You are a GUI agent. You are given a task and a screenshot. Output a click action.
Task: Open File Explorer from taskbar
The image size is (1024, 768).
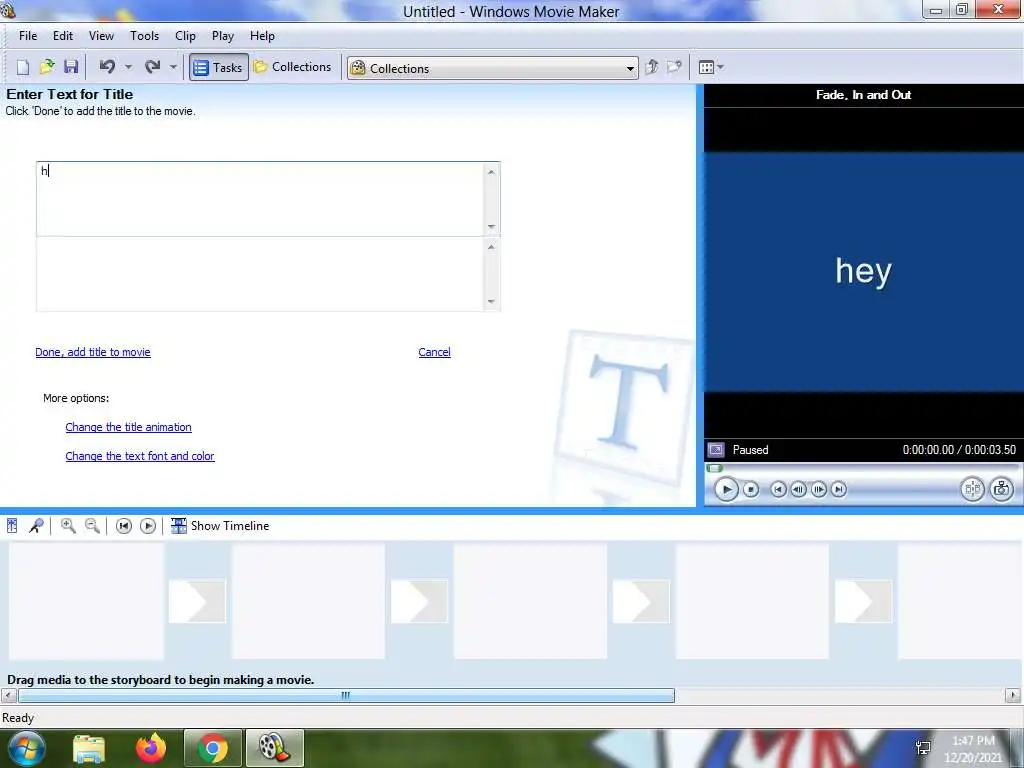coord(89,748)
